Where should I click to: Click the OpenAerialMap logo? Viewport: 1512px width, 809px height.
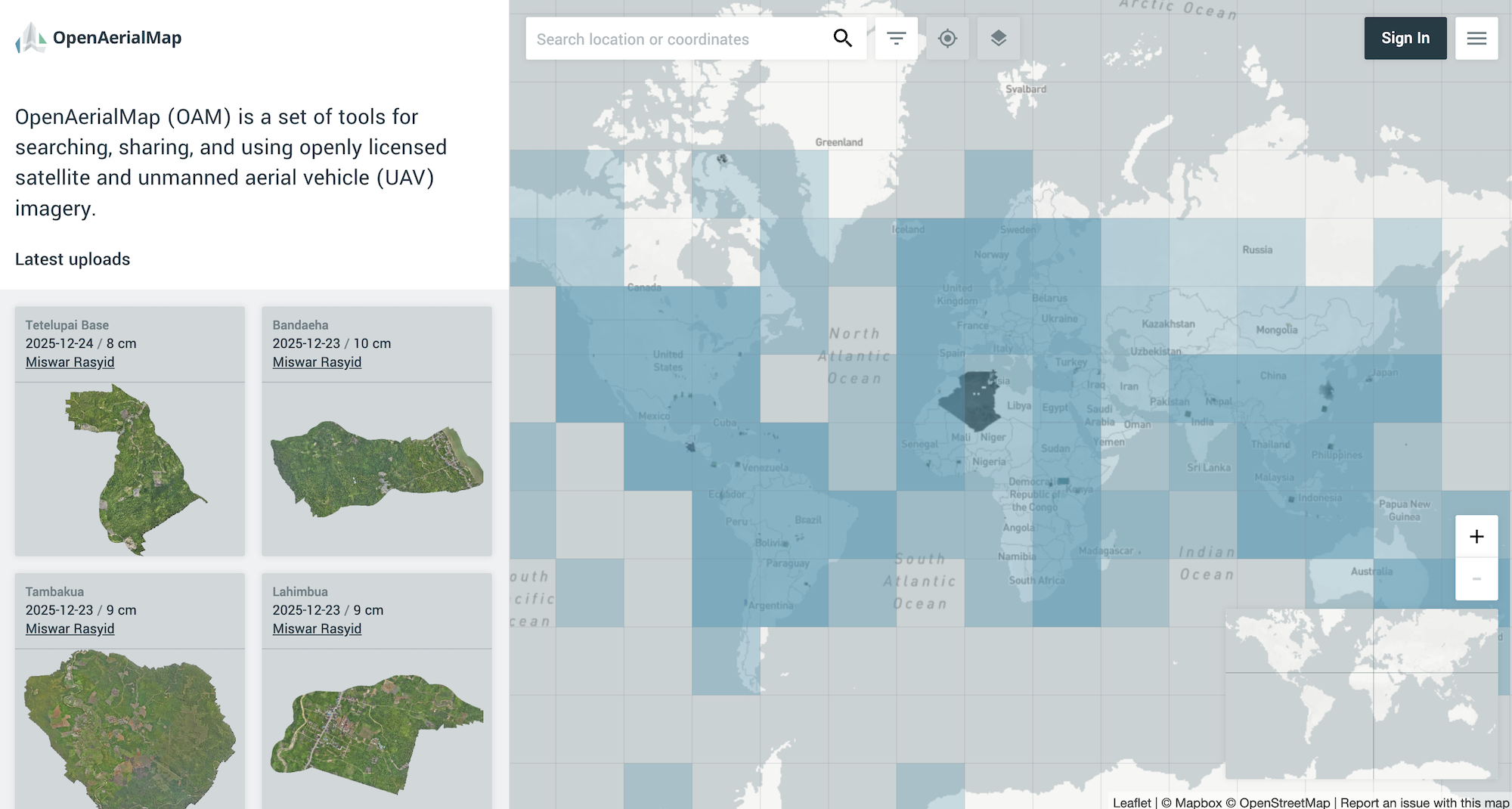(99, 38)
